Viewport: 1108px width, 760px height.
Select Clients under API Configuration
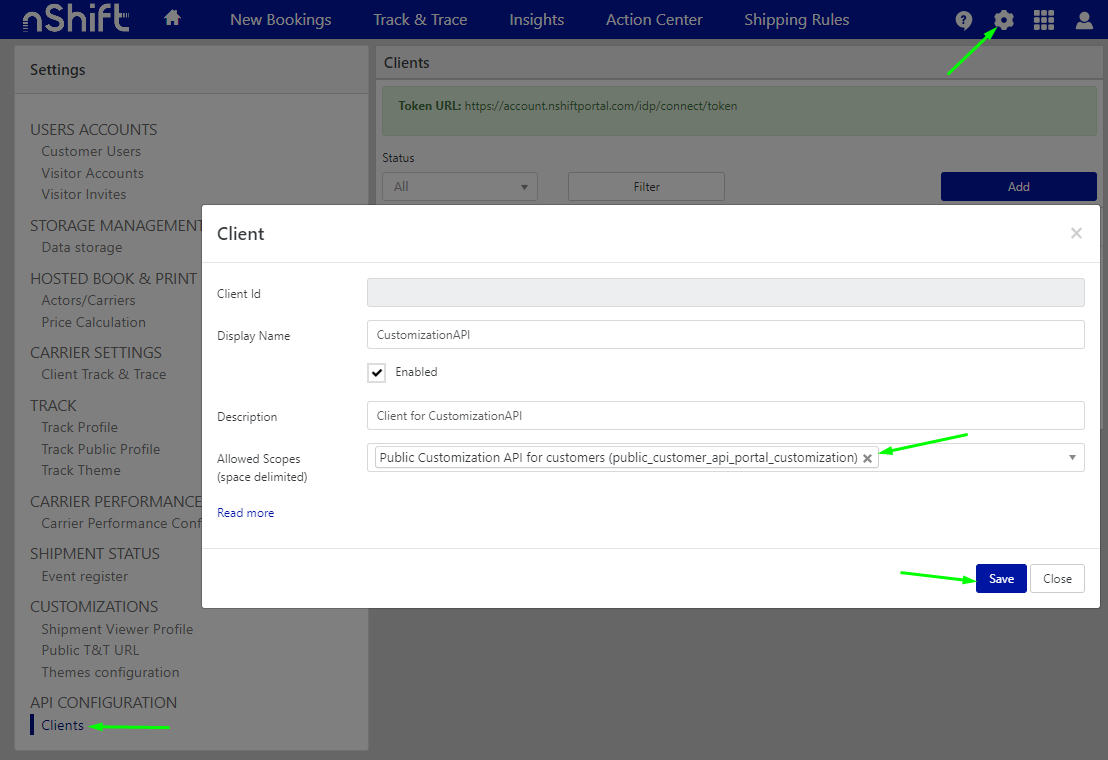coord(62,725)
